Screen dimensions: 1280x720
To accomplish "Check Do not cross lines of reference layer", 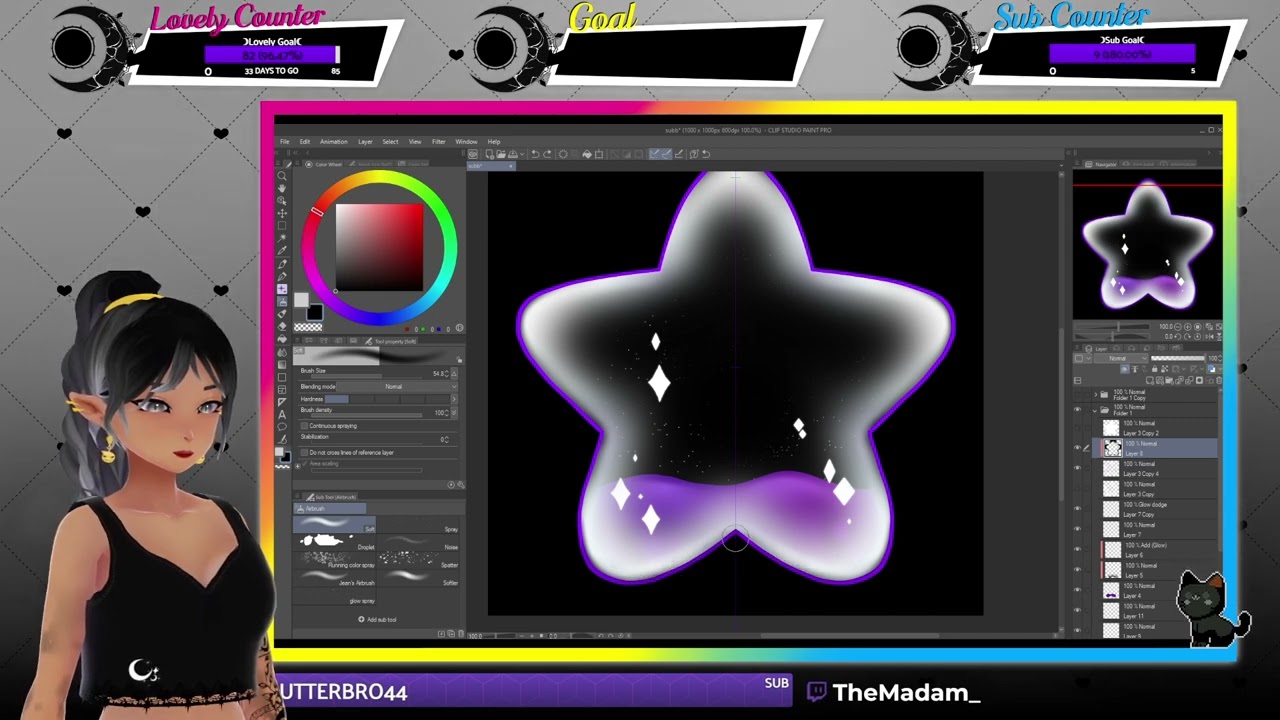I will click(x=304, y=452).
